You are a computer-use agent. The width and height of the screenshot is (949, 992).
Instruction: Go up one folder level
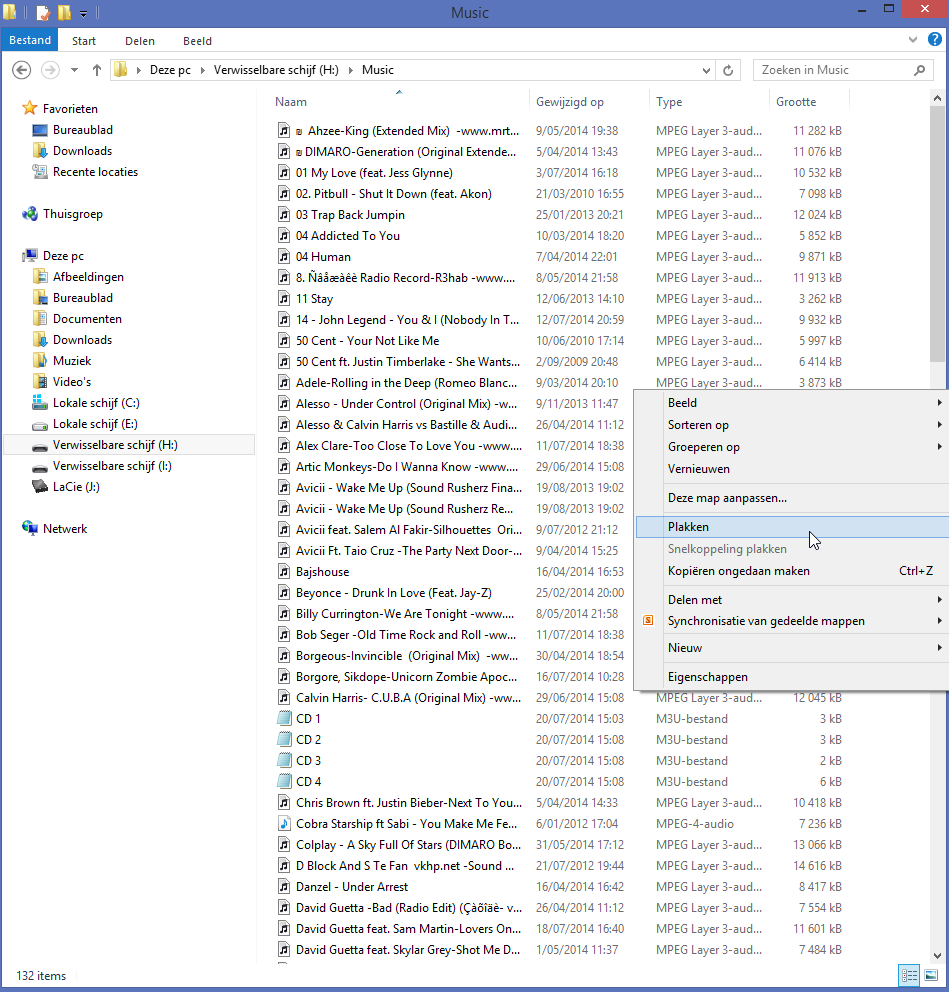pos(97,70)
